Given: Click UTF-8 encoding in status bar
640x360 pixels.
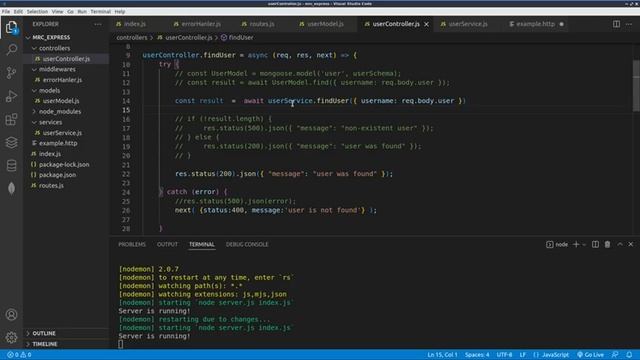Looking at the screenshot, I should click(x=504, y=355).
